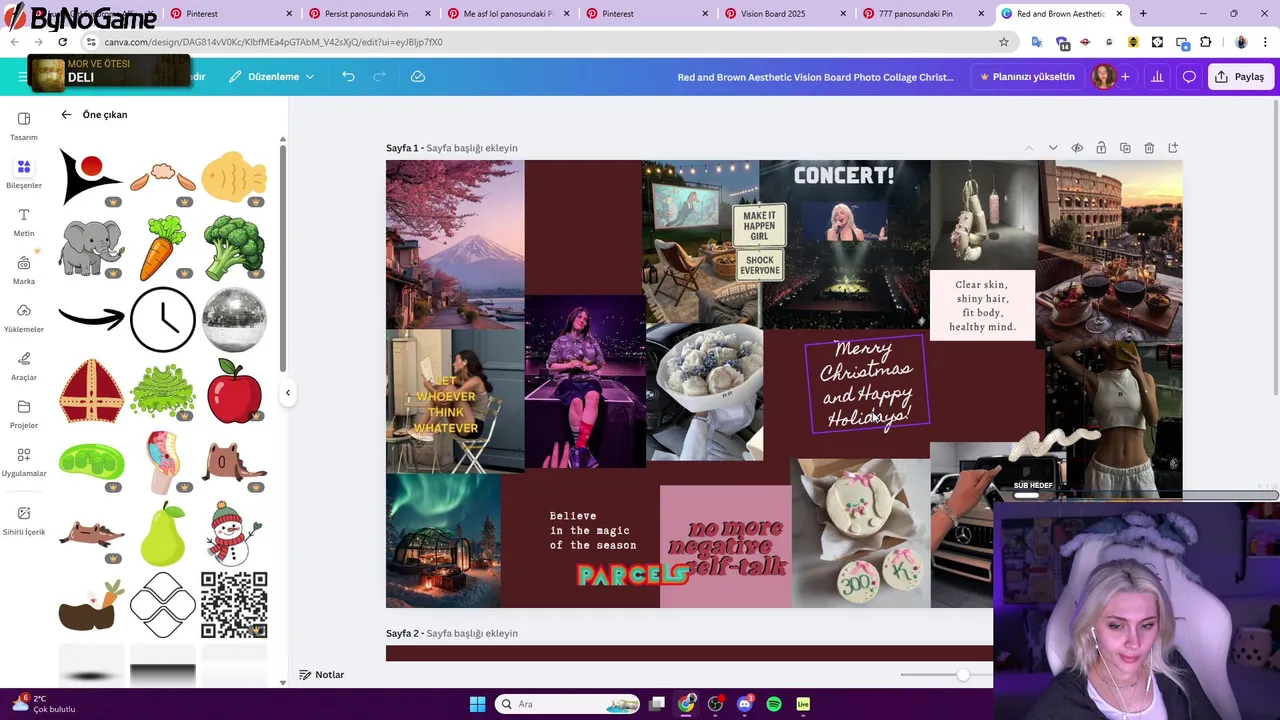Adjust the zoom slider handle
The width and height of the screenshot is (1280, 720).
962,675
